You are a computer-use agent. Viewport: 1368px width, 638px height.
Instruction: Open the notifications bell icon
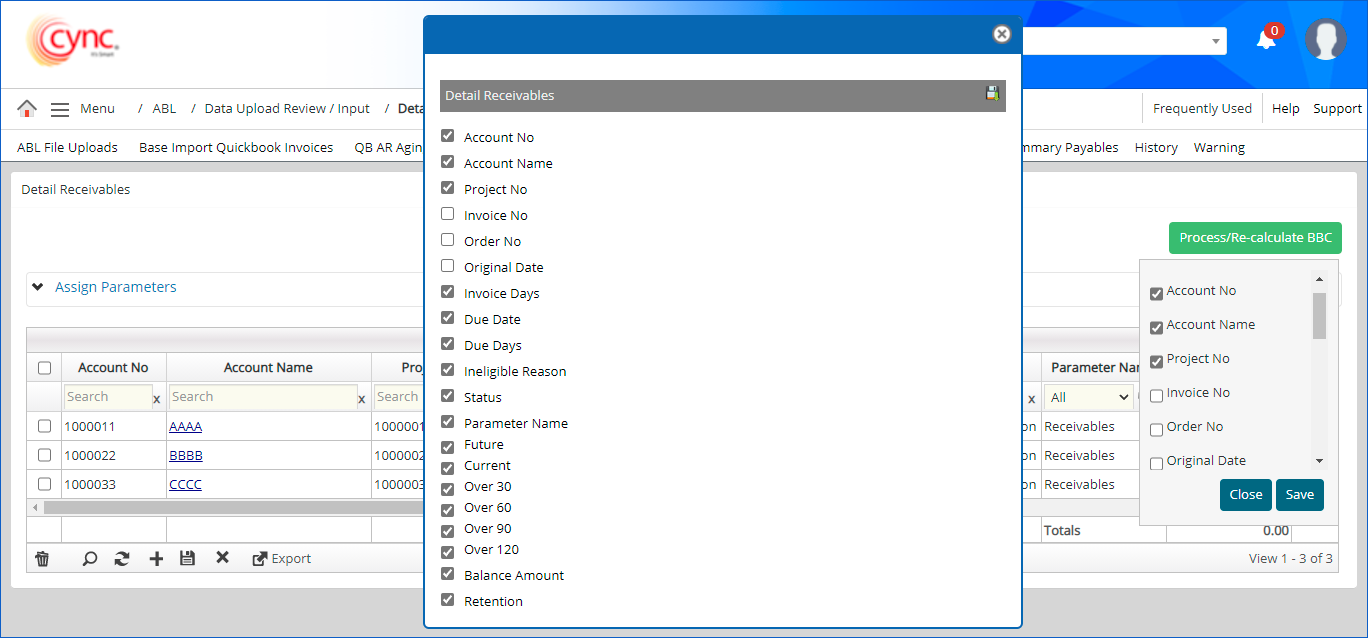point(1266,40)
